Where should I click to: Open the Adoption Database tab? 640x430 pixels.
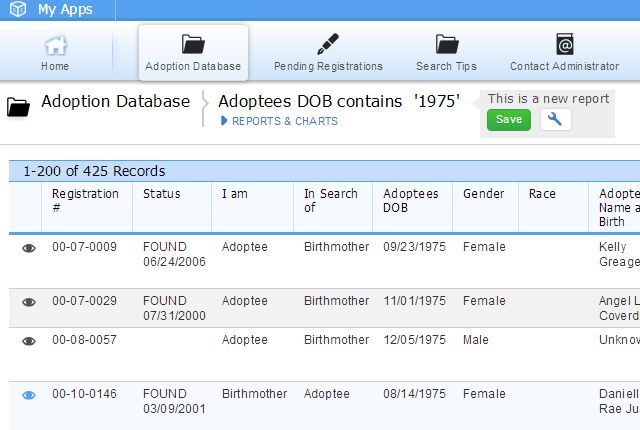(x=193, y=45)
